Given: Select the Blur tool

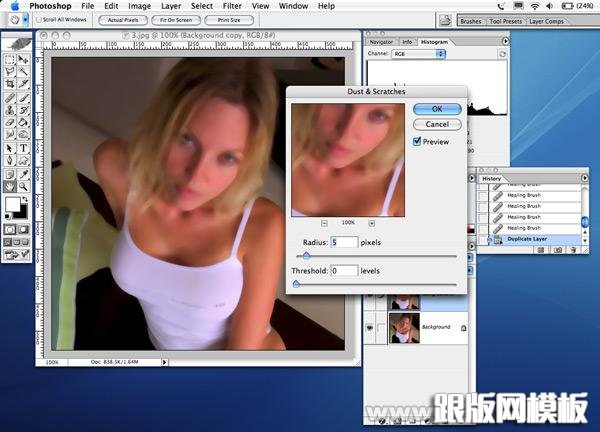Looking at the screenshot, I should (x=10, y=134).
